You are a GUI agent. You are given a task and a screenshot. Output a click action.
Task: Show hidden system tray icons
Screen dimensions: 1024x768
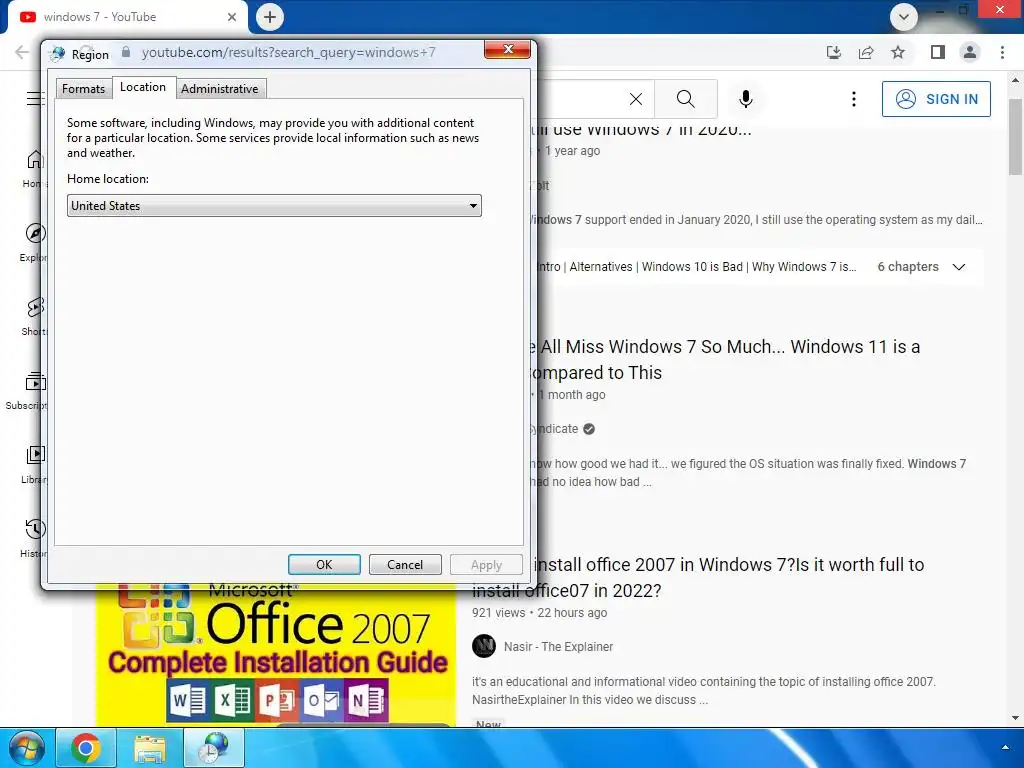click(x=1005, y=748)
